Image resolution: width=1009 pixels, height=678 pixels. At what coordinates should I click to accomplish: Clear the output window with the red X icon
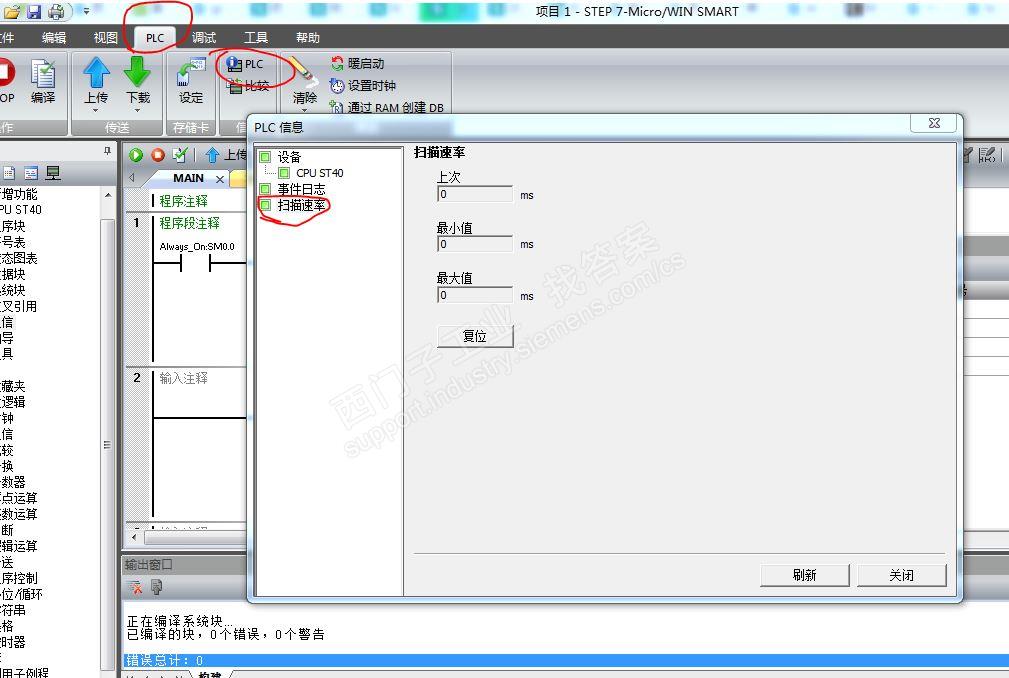click(x=136, y=587)
